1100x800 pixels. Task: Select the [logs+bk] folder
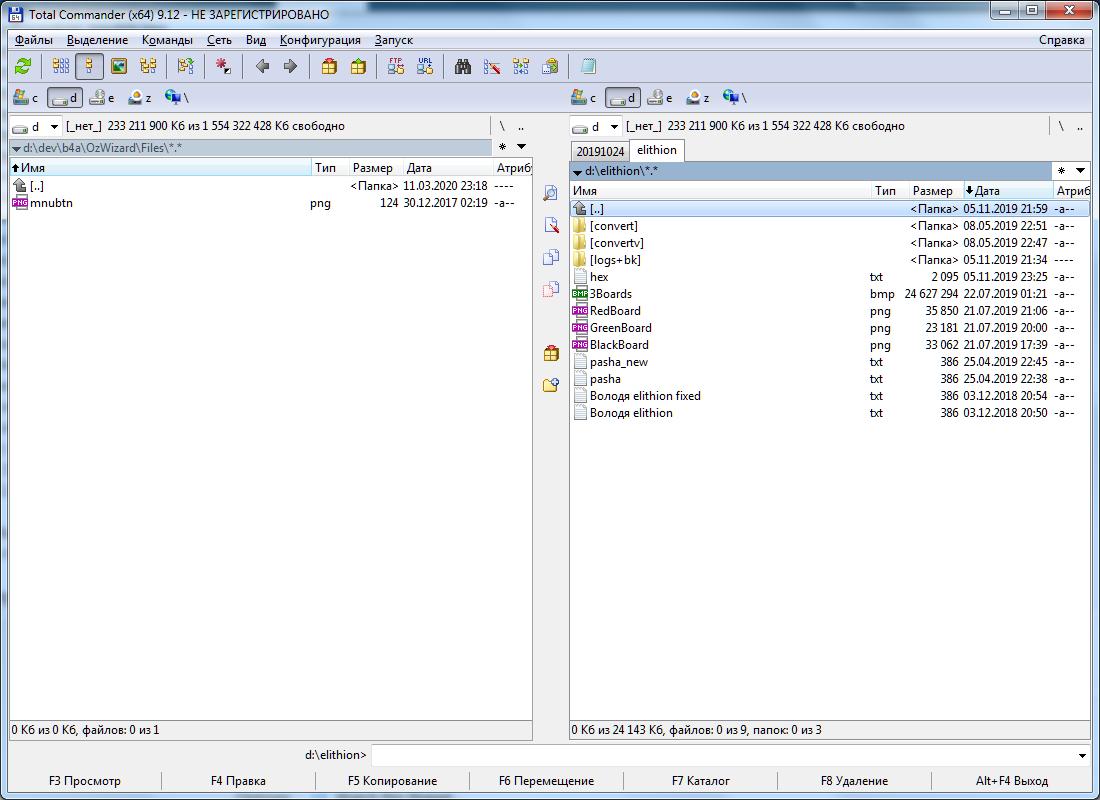[830, 260]
